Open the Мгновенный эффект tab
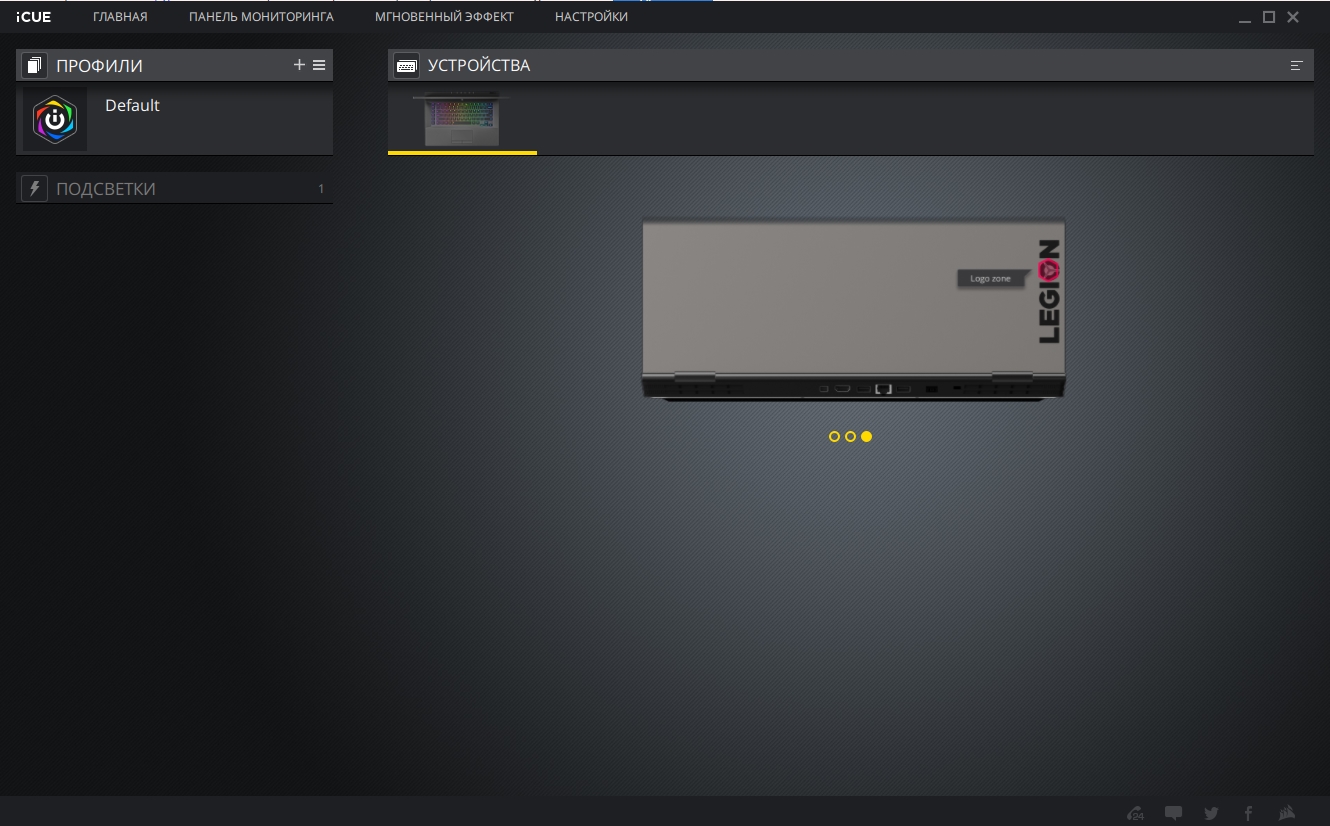 444,17
